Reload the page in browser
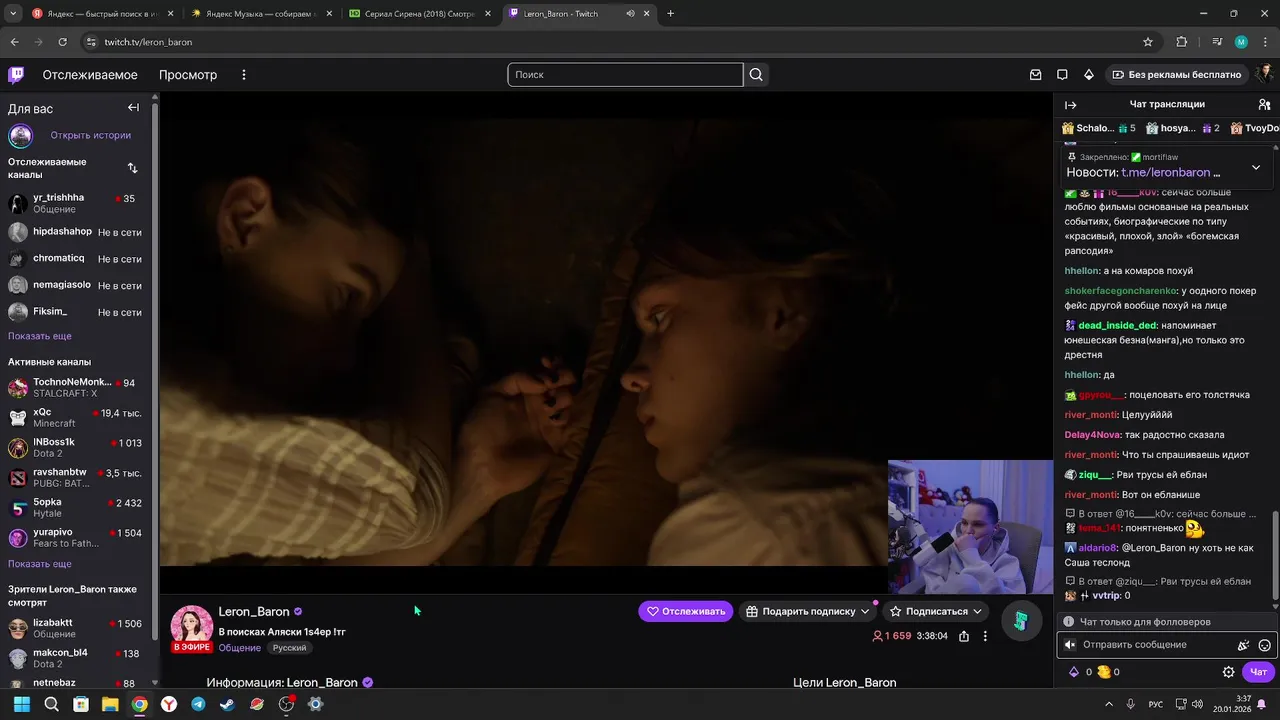The image size is (1280, 720). (62, 42)
